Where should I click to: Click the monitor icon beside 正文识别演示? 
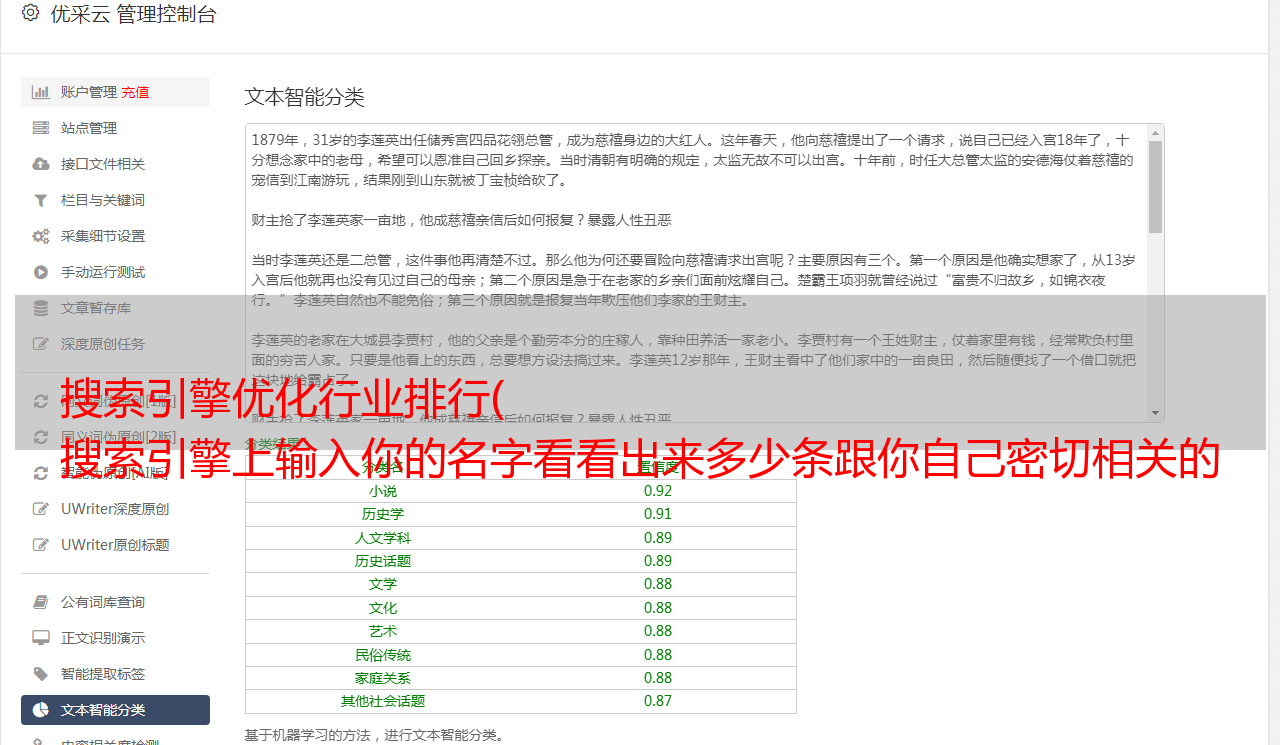pyautogui.click(x=41, y=638)
